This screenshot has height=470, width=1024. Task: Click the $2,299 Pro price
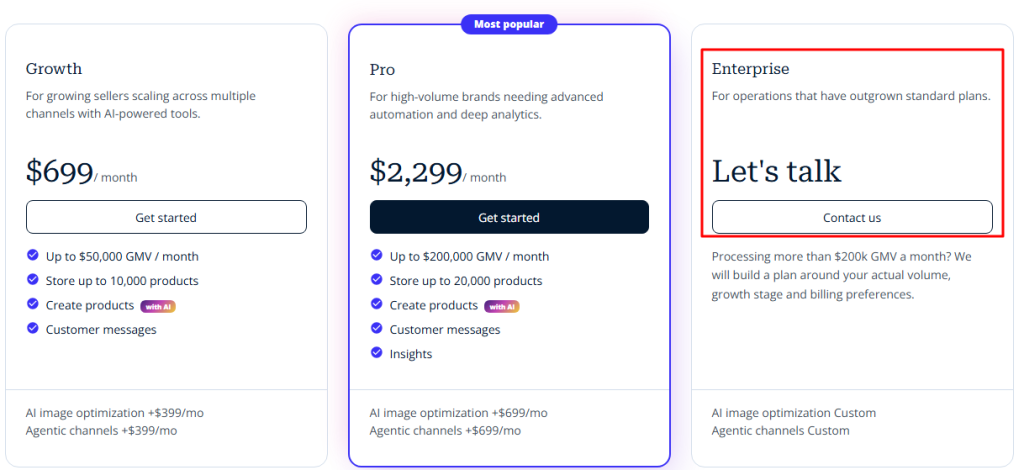416,172
